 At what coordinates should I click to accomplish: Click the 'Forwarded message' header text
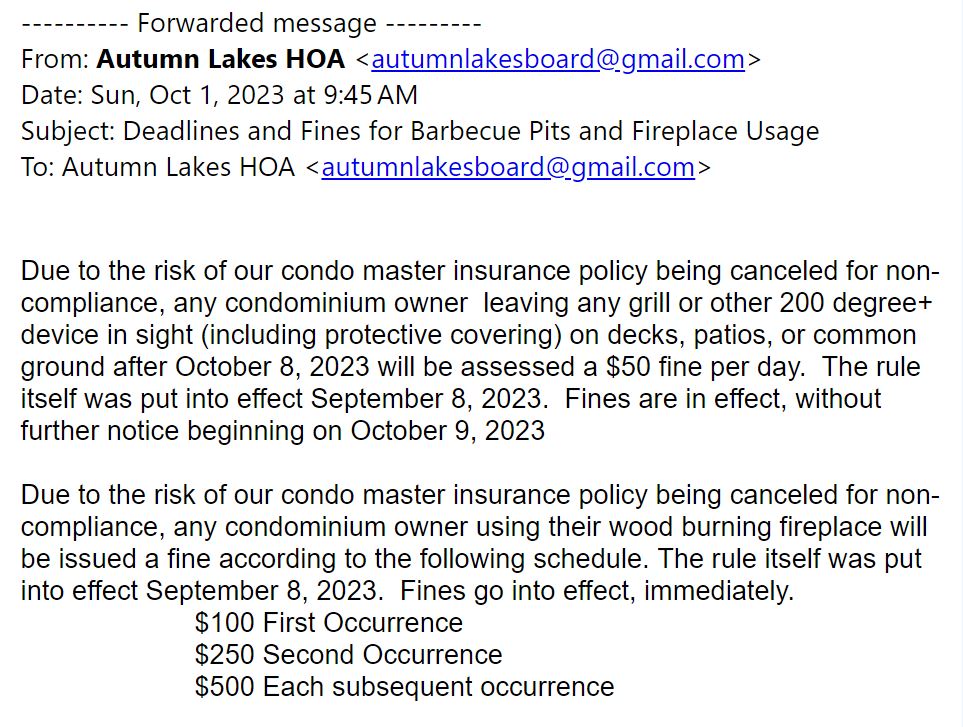tap(257, 23)
